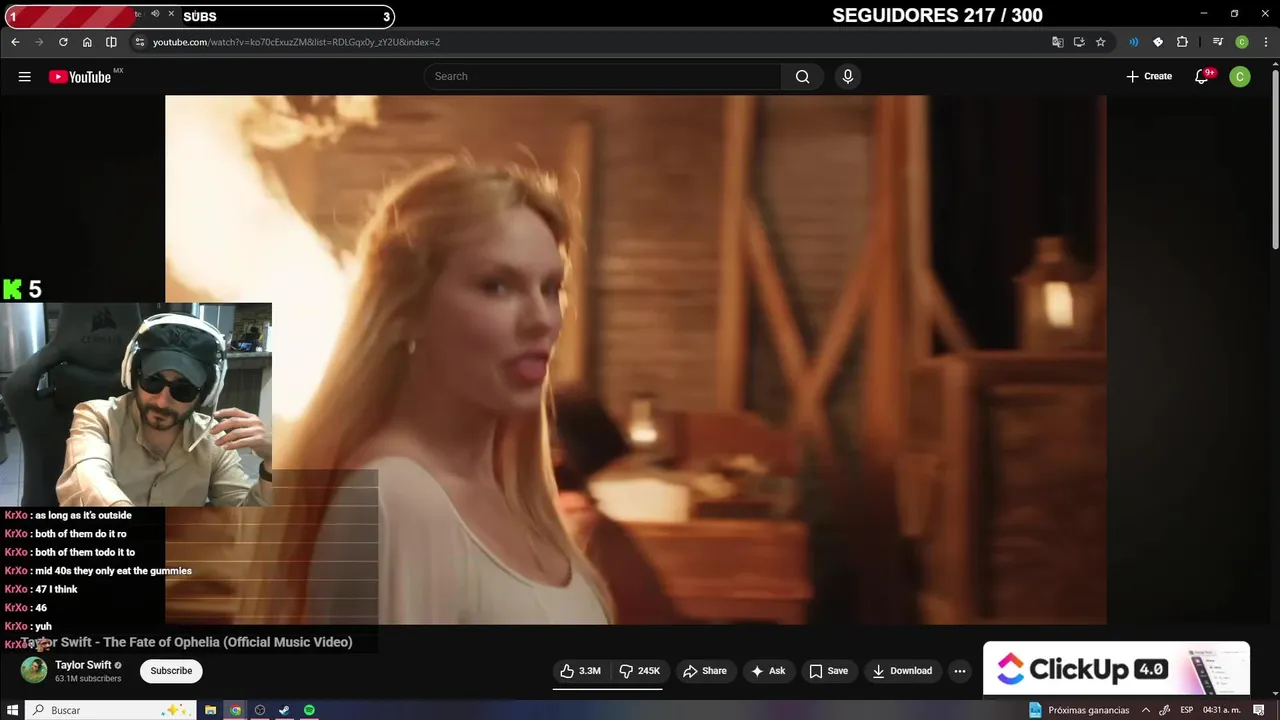Open the Taylor Swift channel name link

tap(83, 665)
